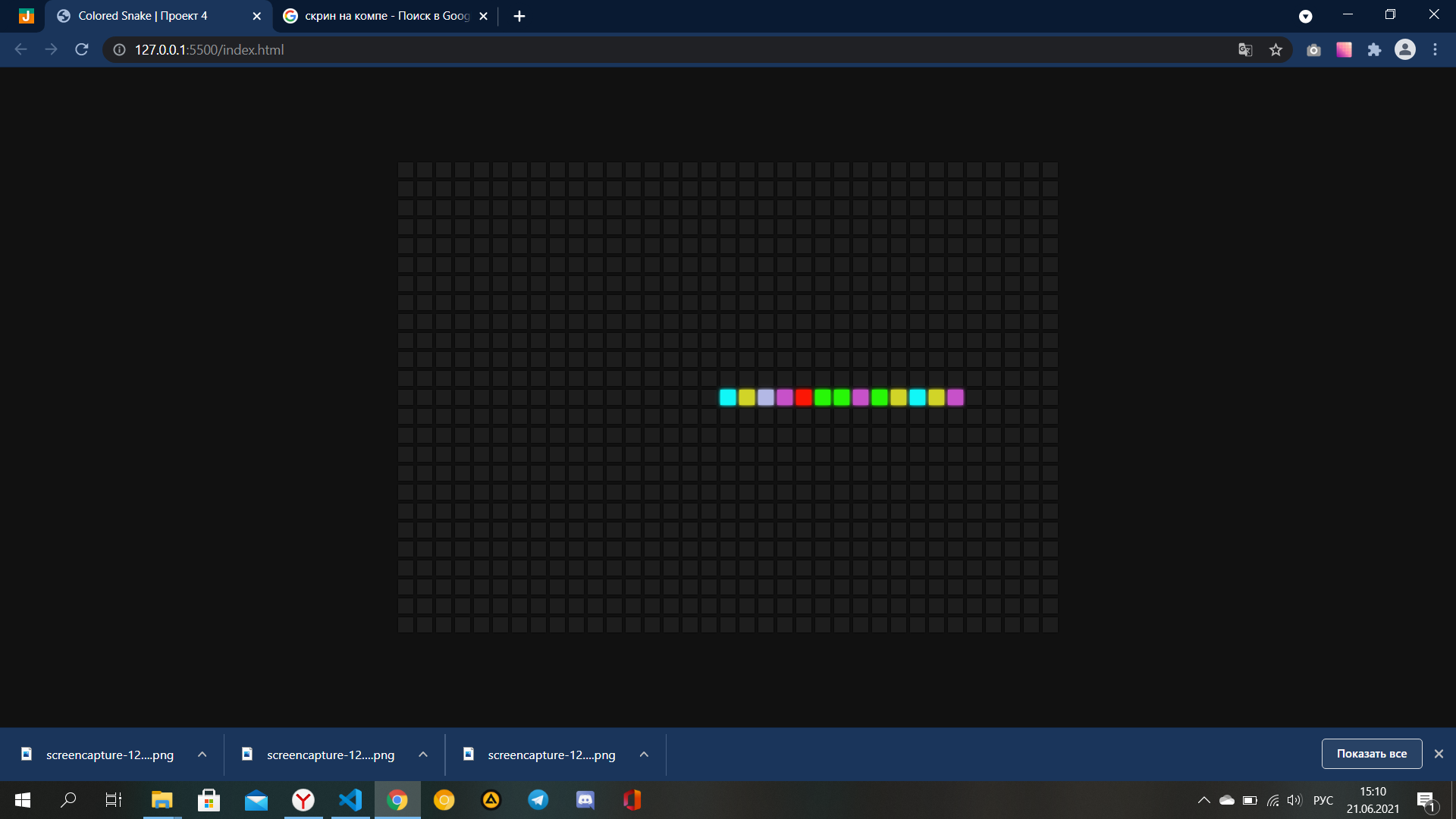This screenshot has height=819, width=1456.
Task: Open a new tab with plus button
Action: pyautogui.click(x=519, y=16)
